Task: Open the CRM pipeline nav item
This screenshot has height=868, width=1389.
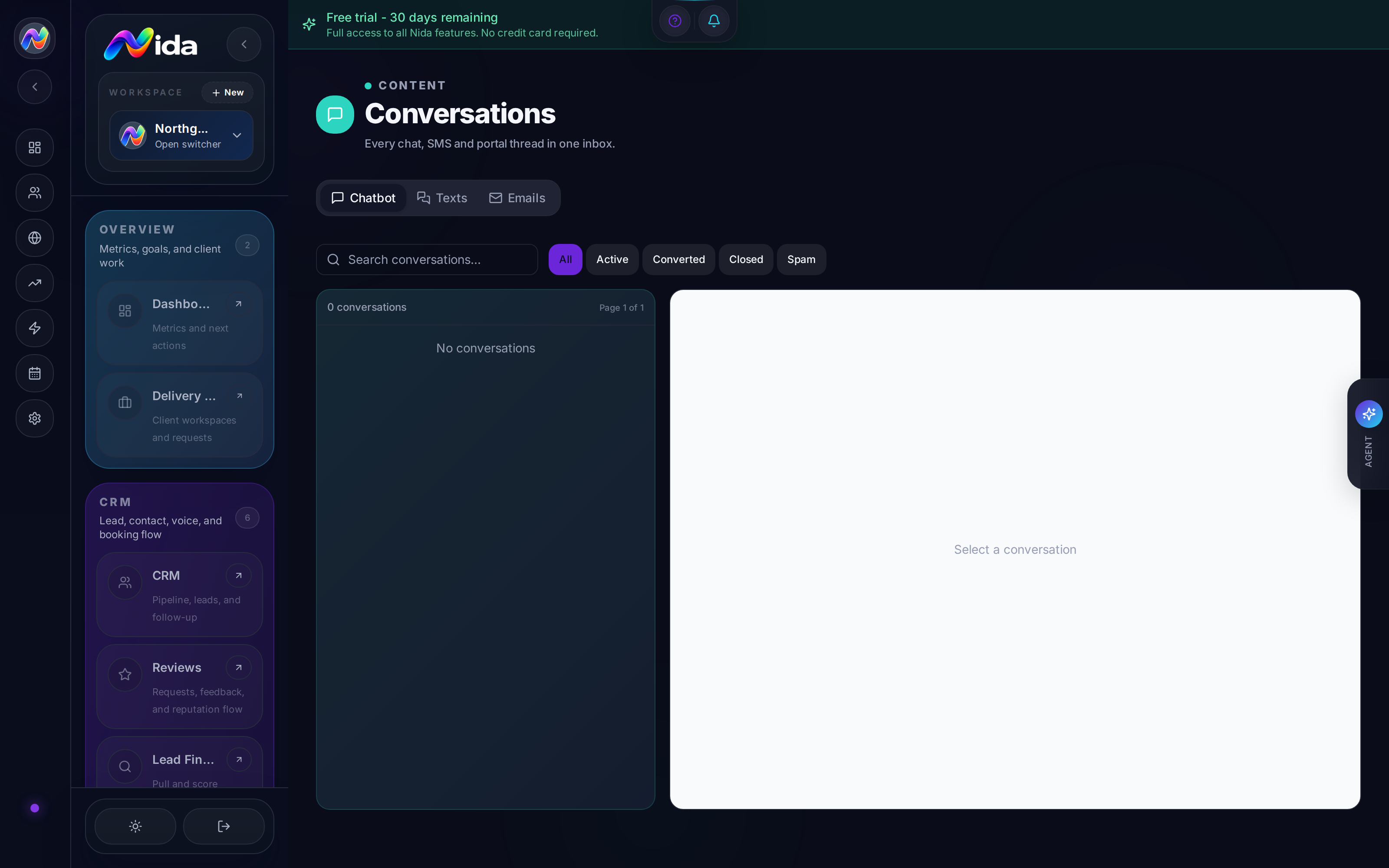Action: 180,595
